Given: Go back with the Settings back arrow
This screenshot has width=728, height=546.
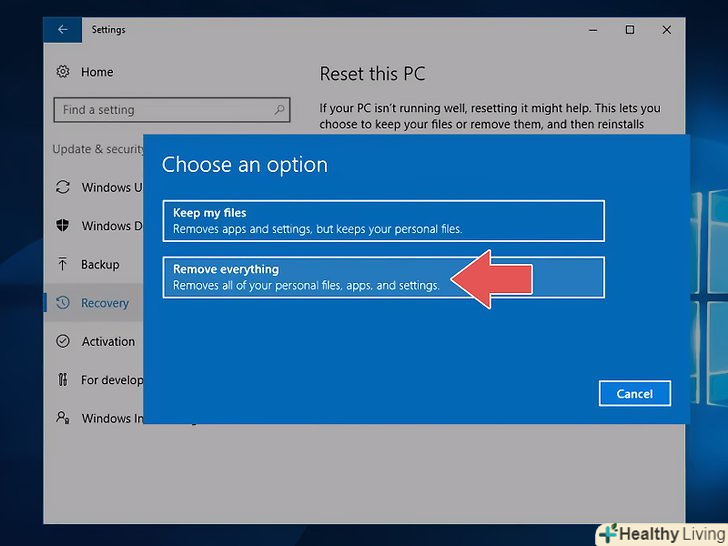Looking at the screenshot, I should click(63, 30).
